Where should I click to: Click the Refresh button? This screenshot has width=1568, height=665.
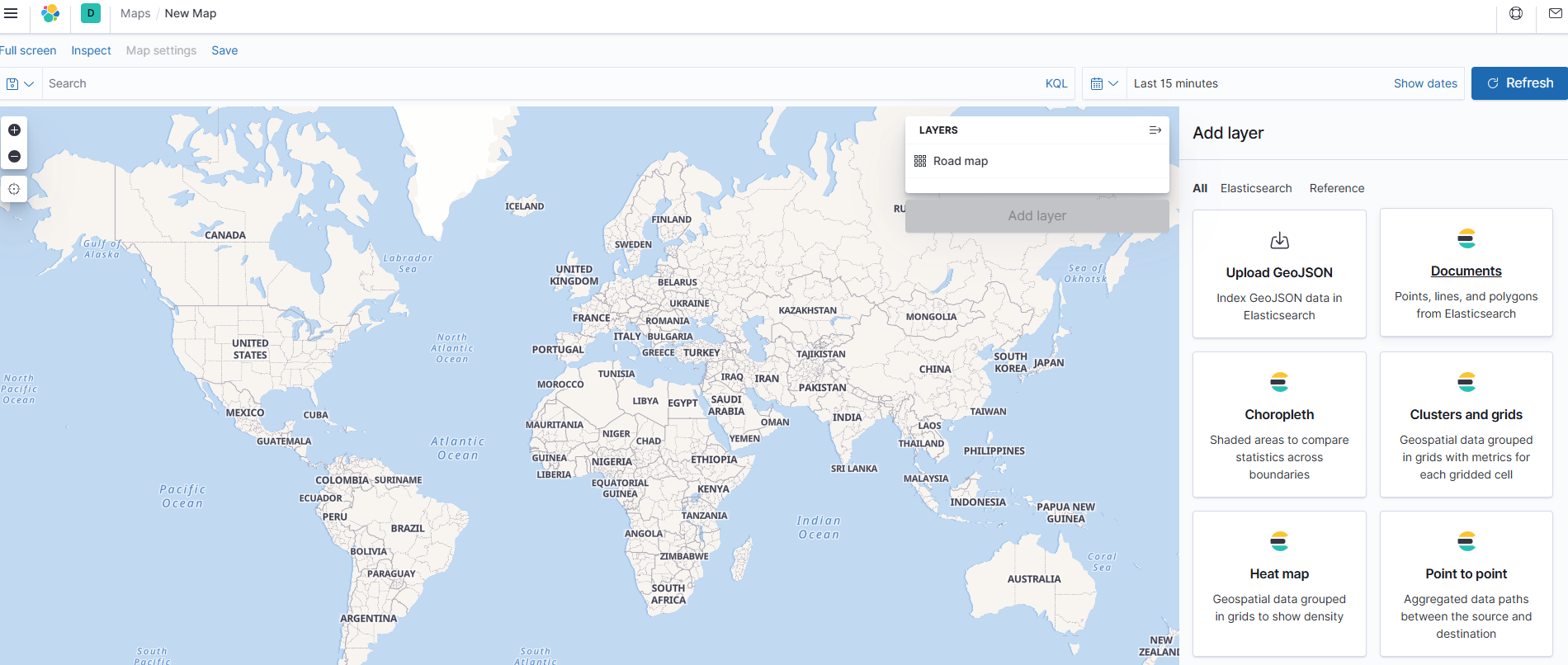pyautogui.click(x=1519, y=83)
